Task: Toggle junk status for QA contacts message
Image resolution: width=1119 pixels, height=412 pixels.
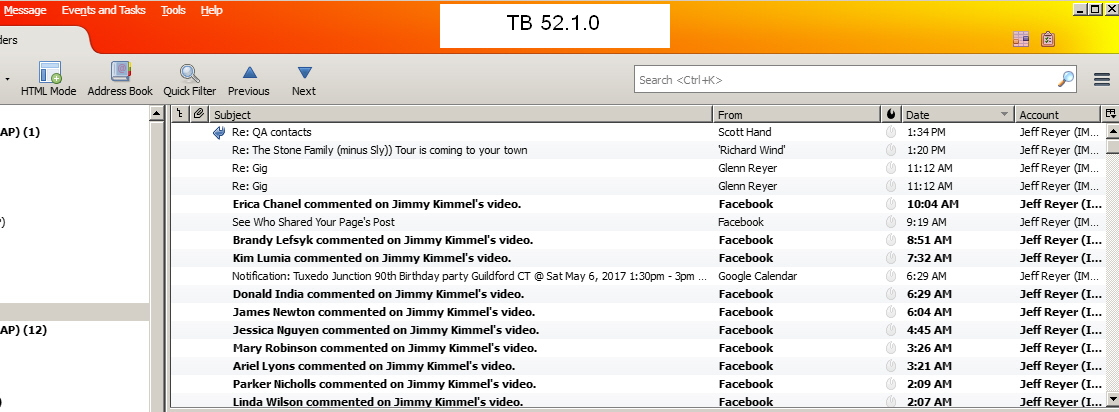Action: [x=891, y=132]
